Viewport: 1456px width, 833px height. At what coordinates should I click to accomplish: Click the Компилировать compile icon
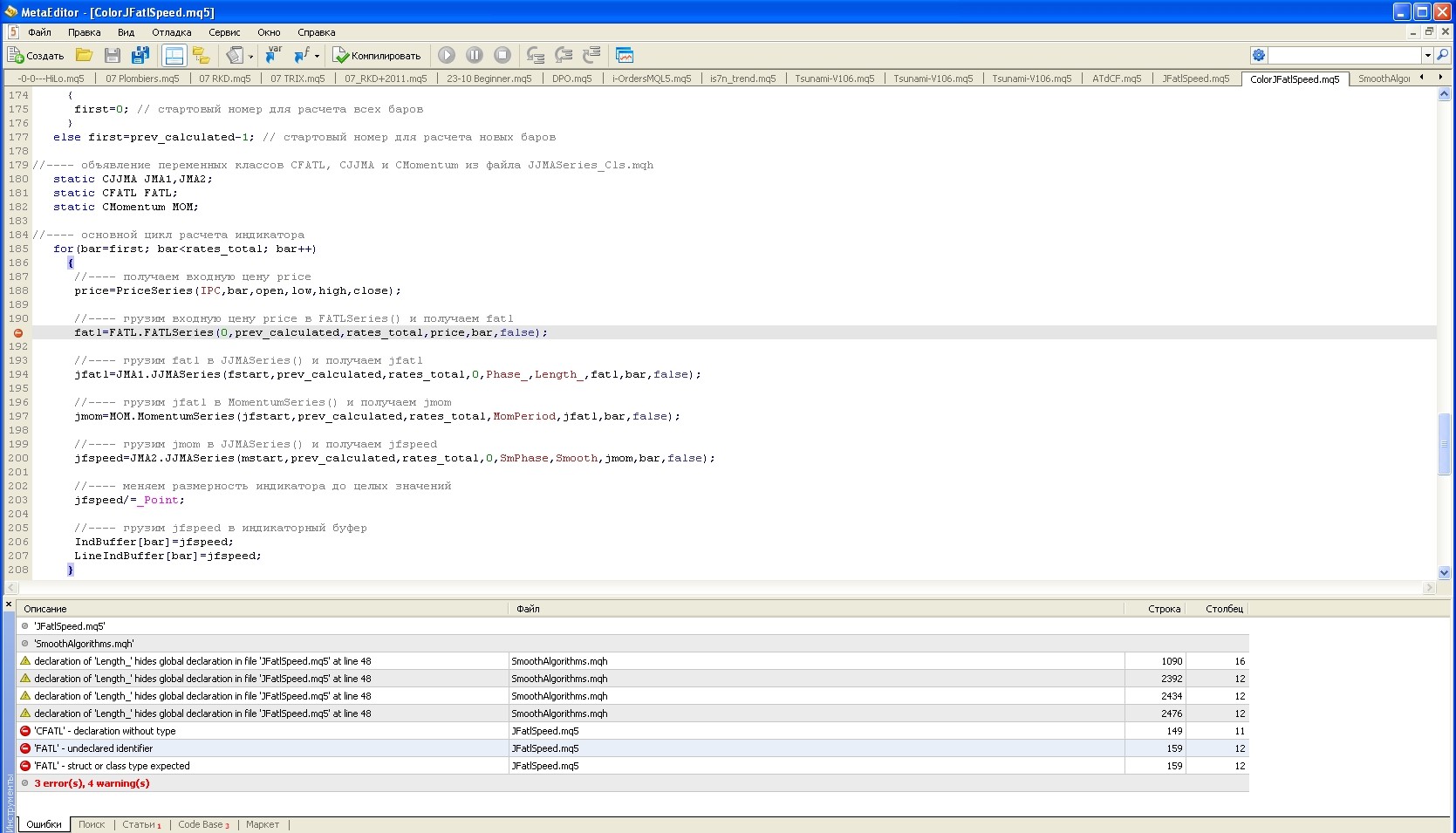[340, 55]
